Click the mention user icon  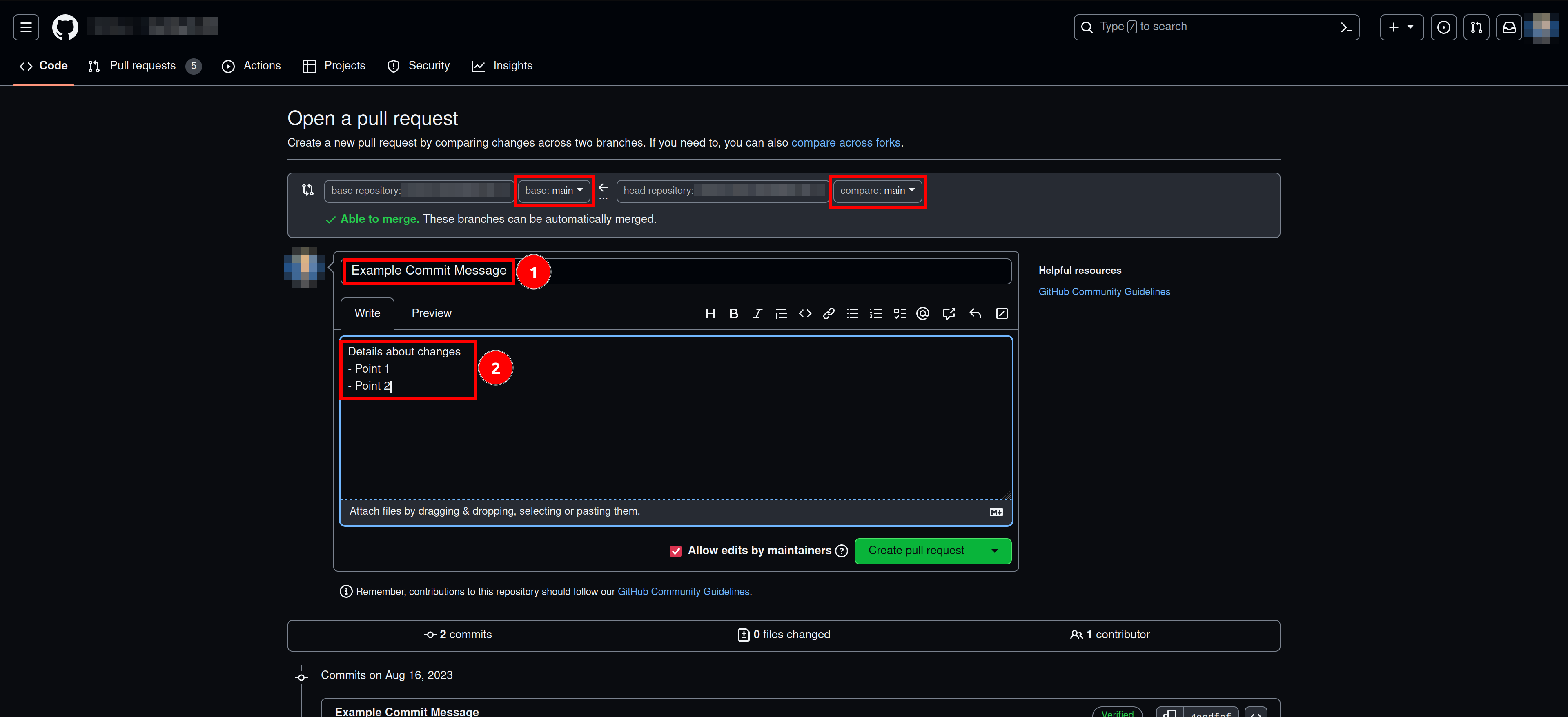[923, 313]
